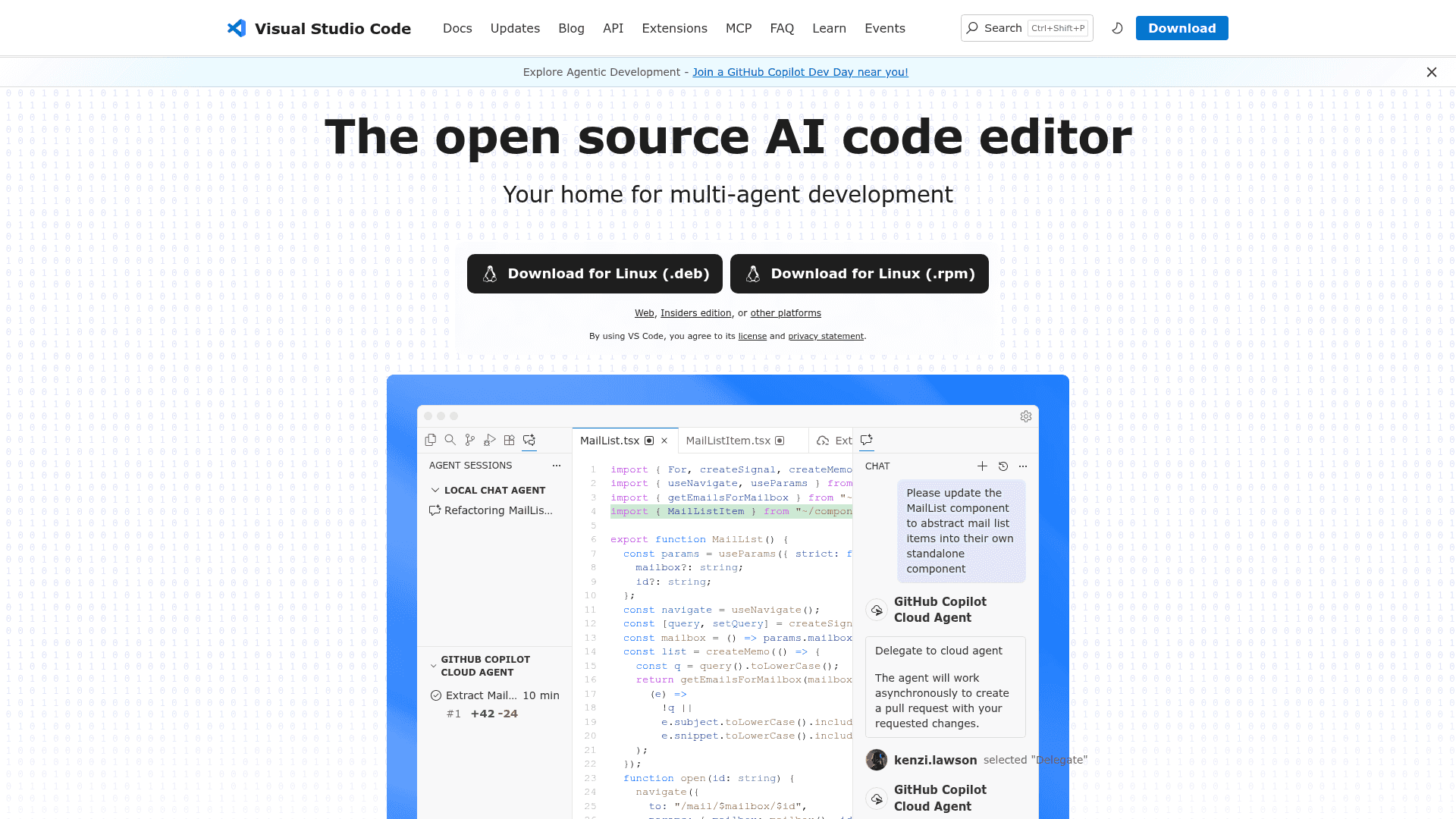Screen dimensions: 1456x819
Task: Click the modified indicator on MailListItem.tsx tab
Action: [x=780, y=441]
